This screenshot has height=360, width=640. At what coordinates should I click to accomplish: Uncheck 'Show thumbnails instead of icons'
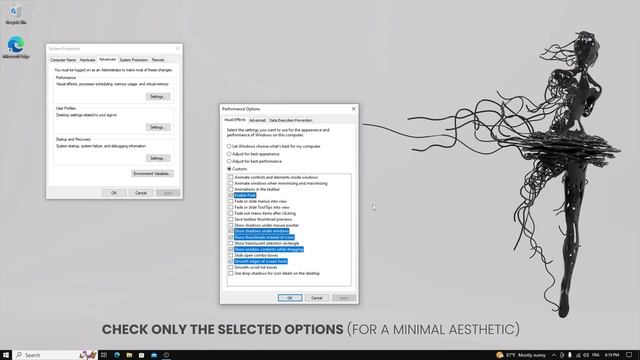pos(231,237)
